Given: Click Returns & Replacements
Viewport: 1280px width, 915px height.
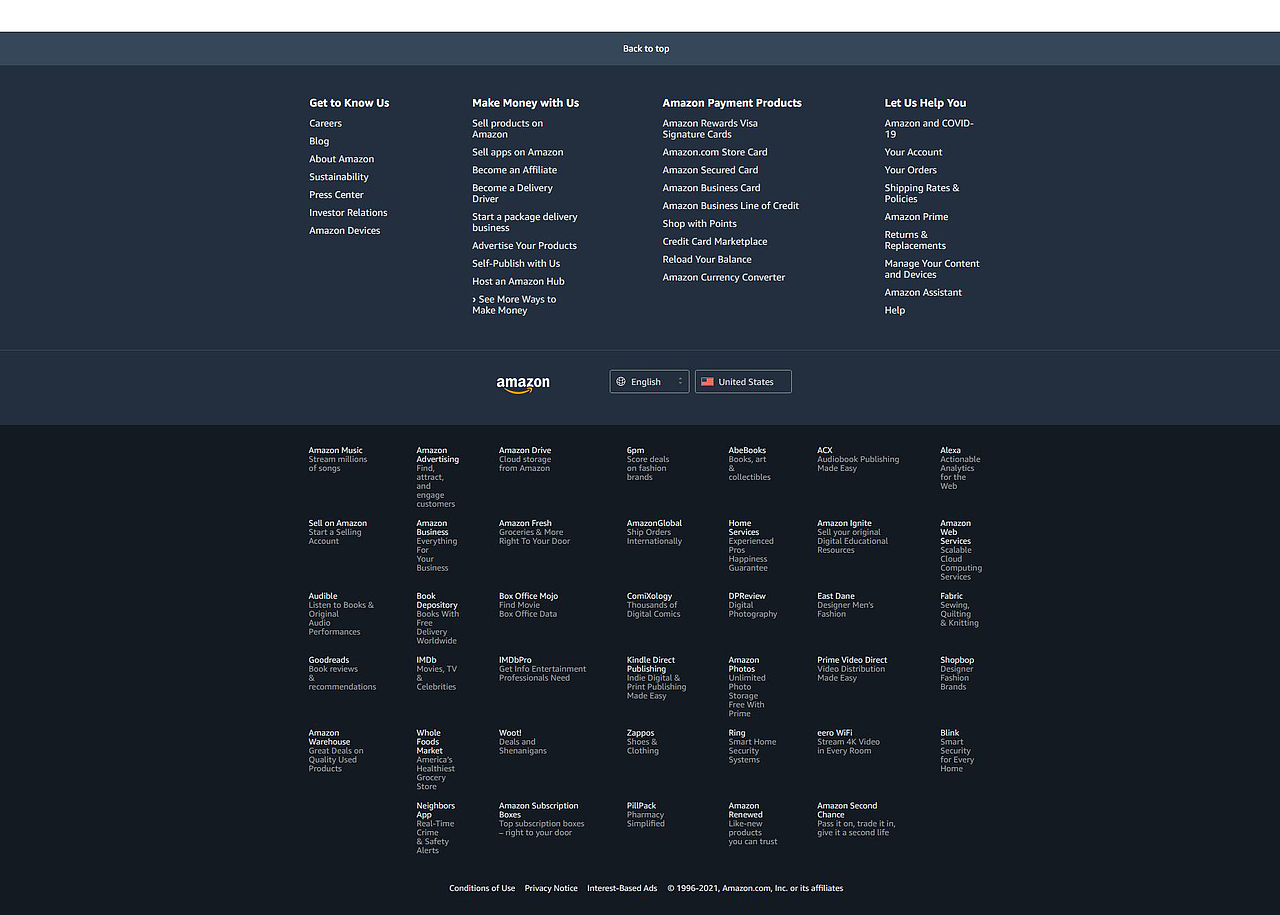Looking at the screenshot, I should tap(915, 241).
